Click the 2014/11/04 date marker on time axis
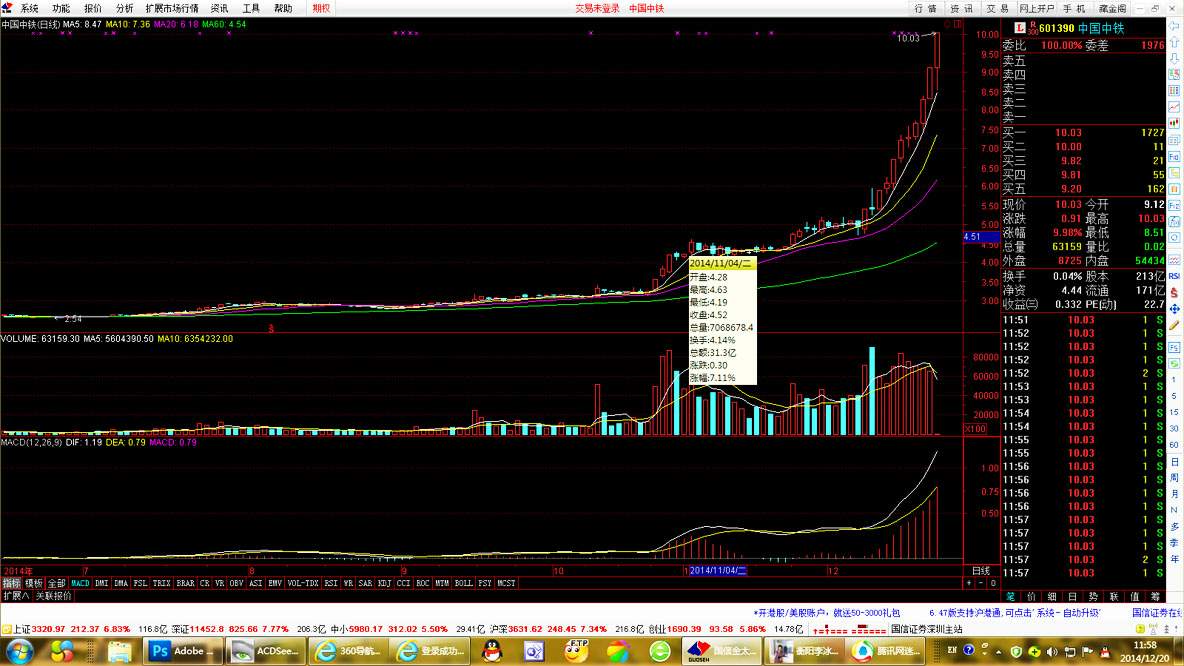This screenshot has height=666, width=1184. pos(717,571)
